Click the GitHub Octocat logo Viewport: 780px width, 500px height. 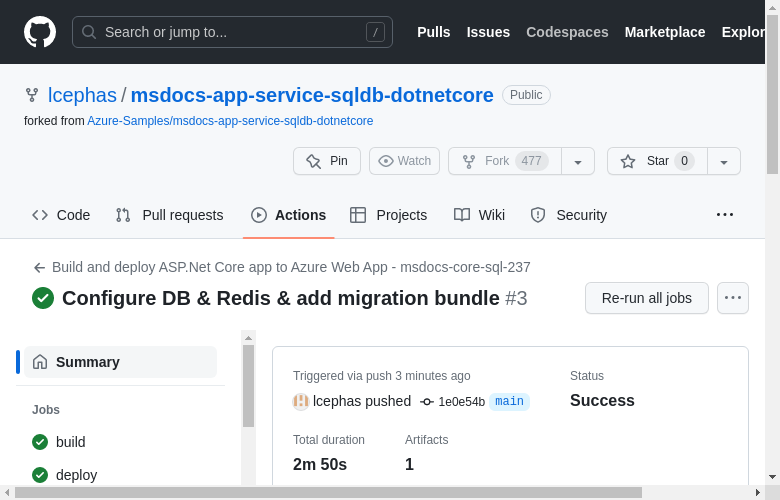[x=40, y=32]
